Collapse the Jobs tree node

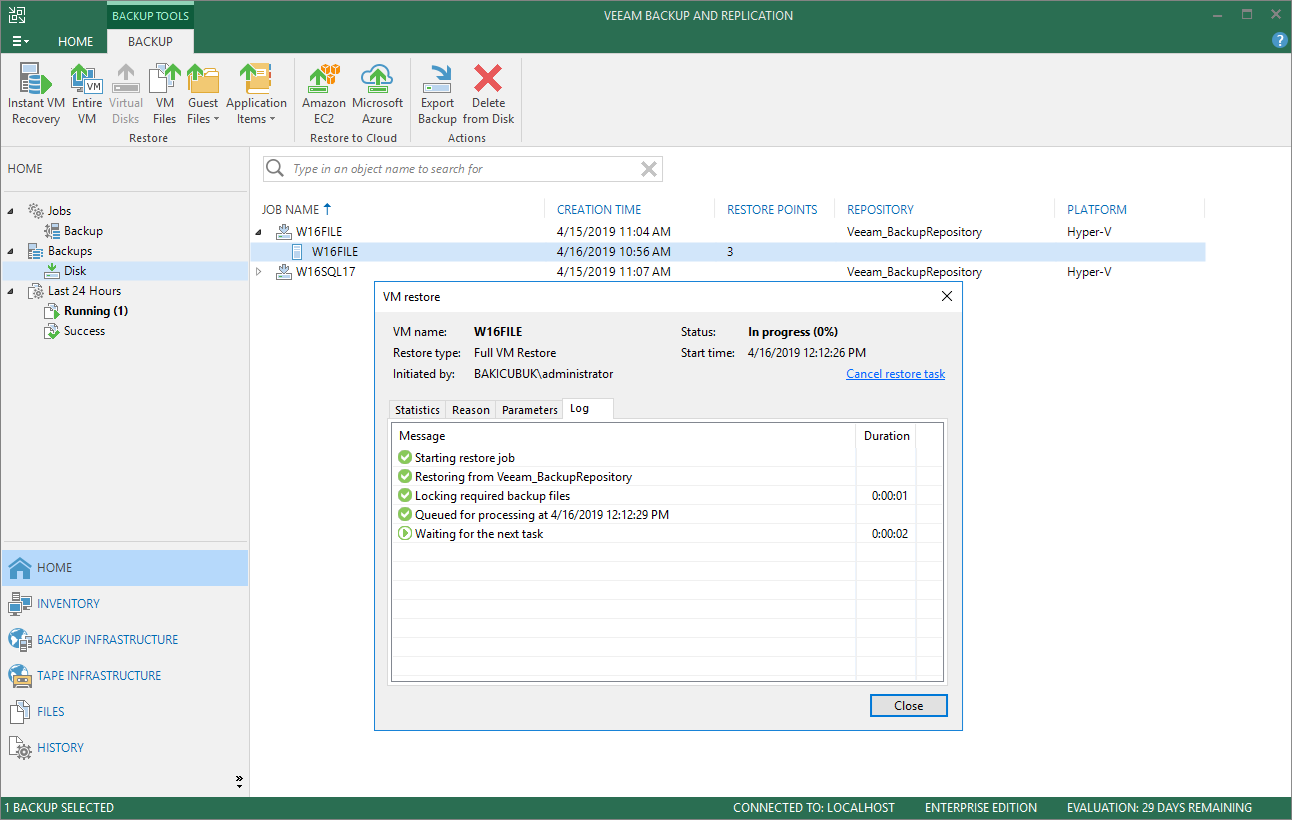coord(12,211)
